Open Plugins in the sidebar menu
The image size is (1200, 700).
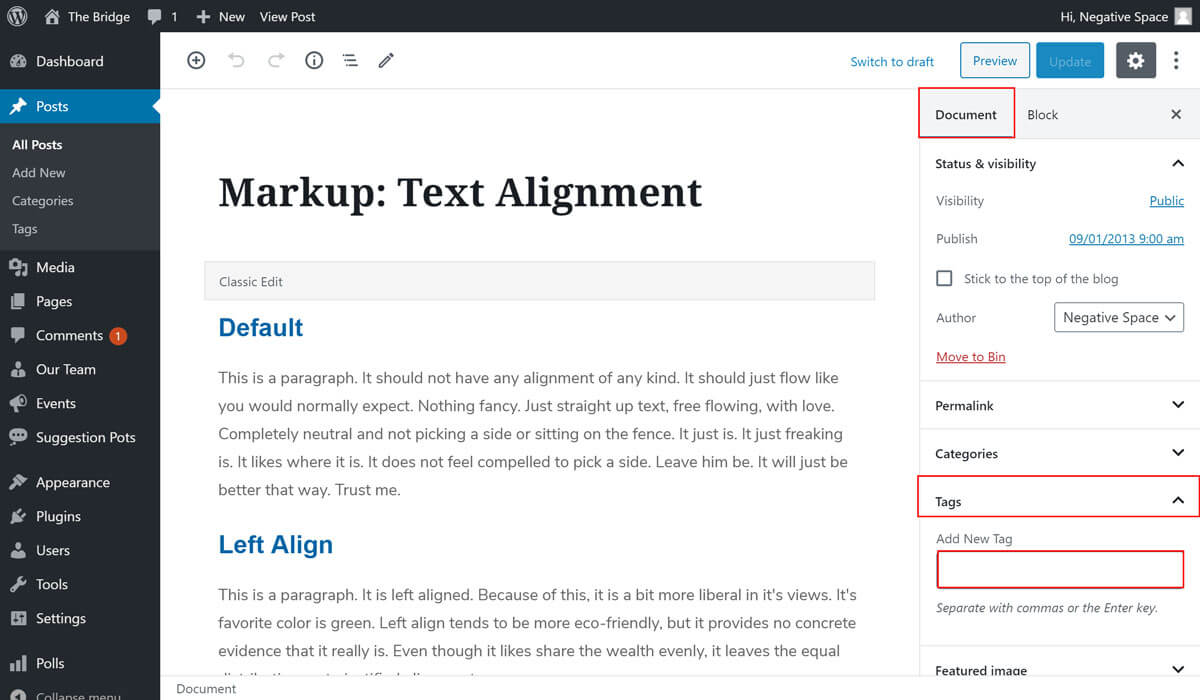[58, 517]
